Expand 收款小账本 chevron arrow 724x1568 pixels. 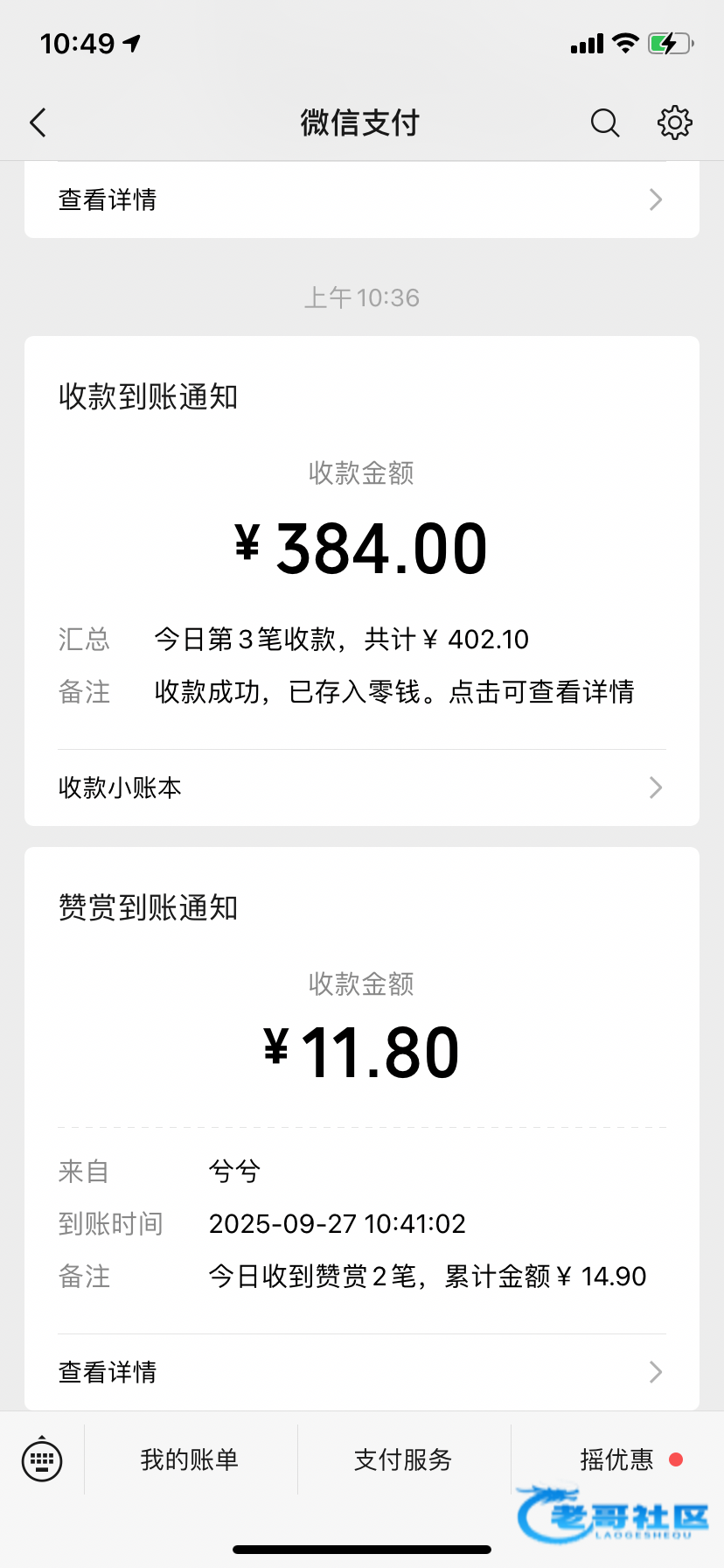point(656,787)
